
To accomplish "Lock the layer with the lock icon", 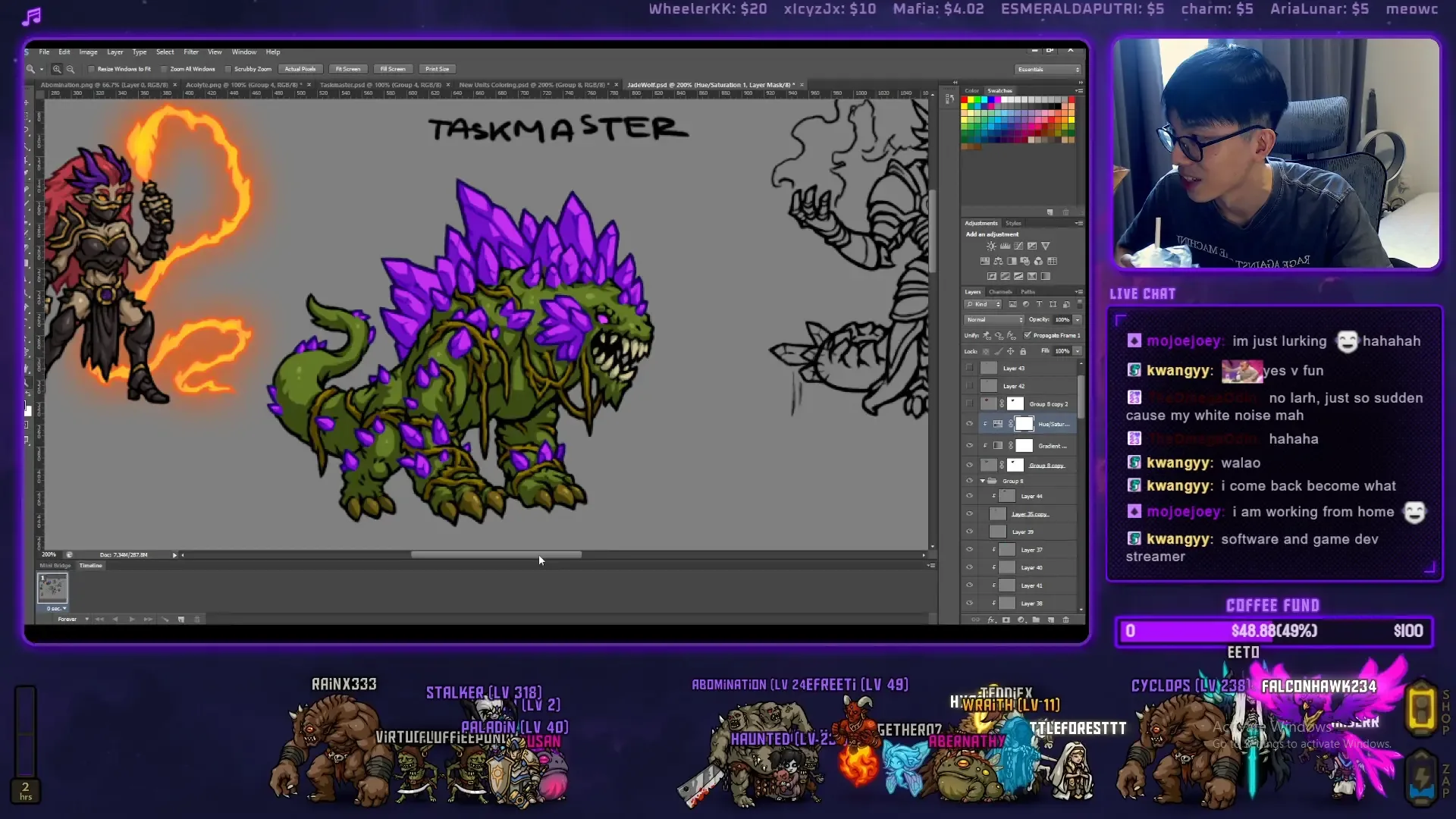I will click(x=1023, y=351).
